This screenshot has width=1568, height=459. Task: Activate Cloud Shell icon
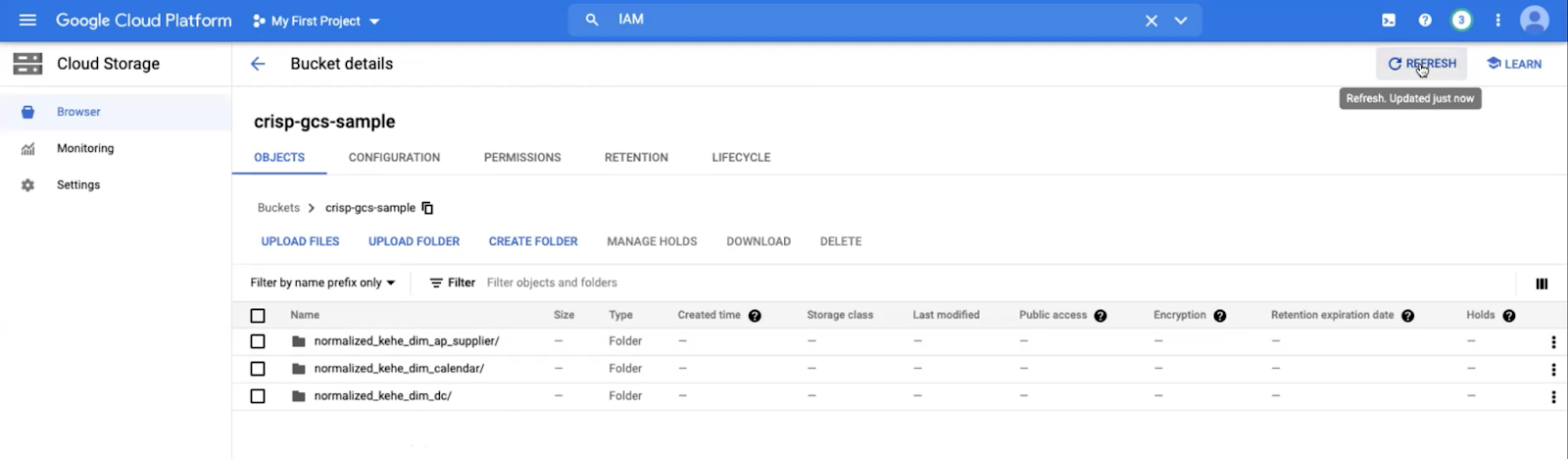pos(1389,21)
